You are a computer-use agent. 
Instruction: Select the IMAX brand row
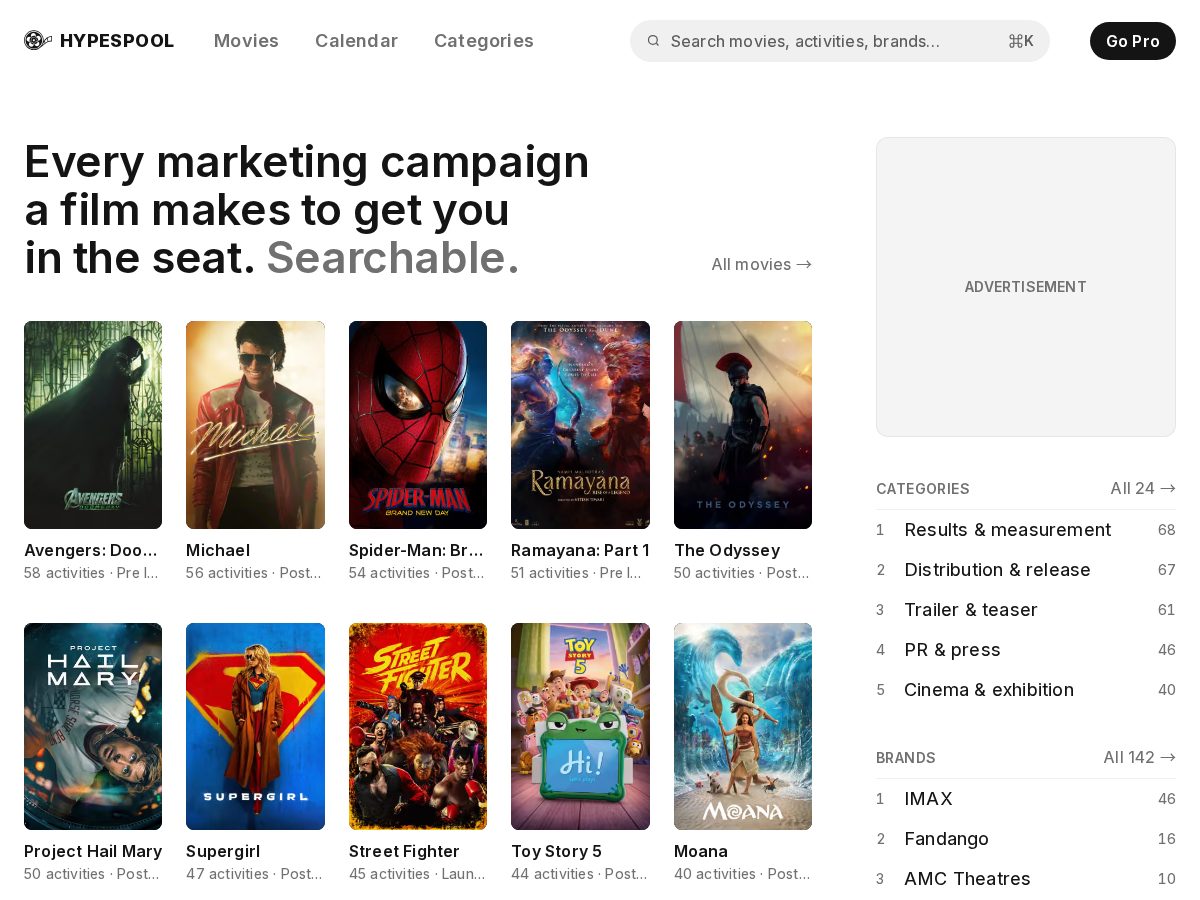pyautogui.click(x=1026, y=799)
